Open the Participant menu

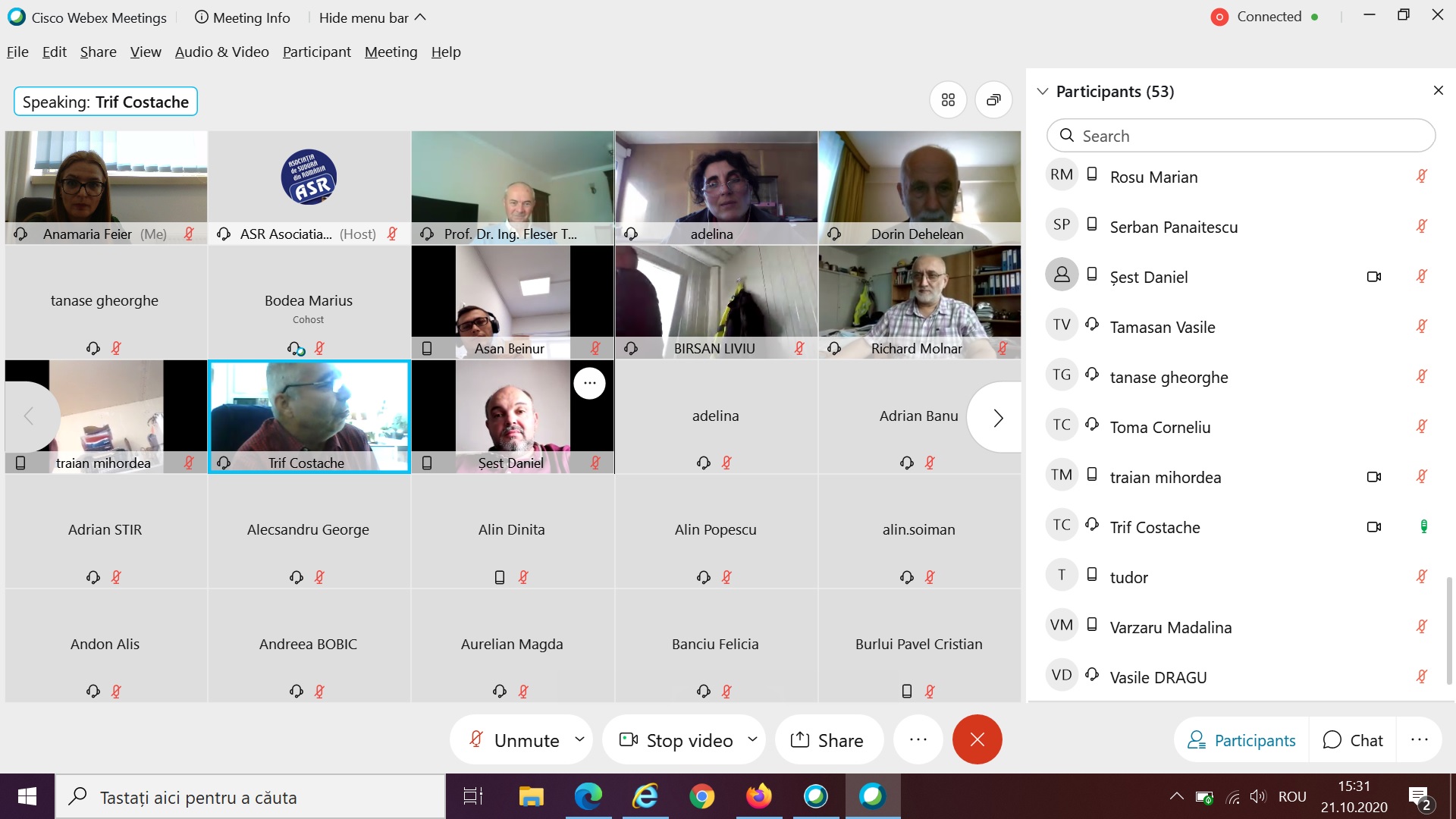(x=316, y=52)
